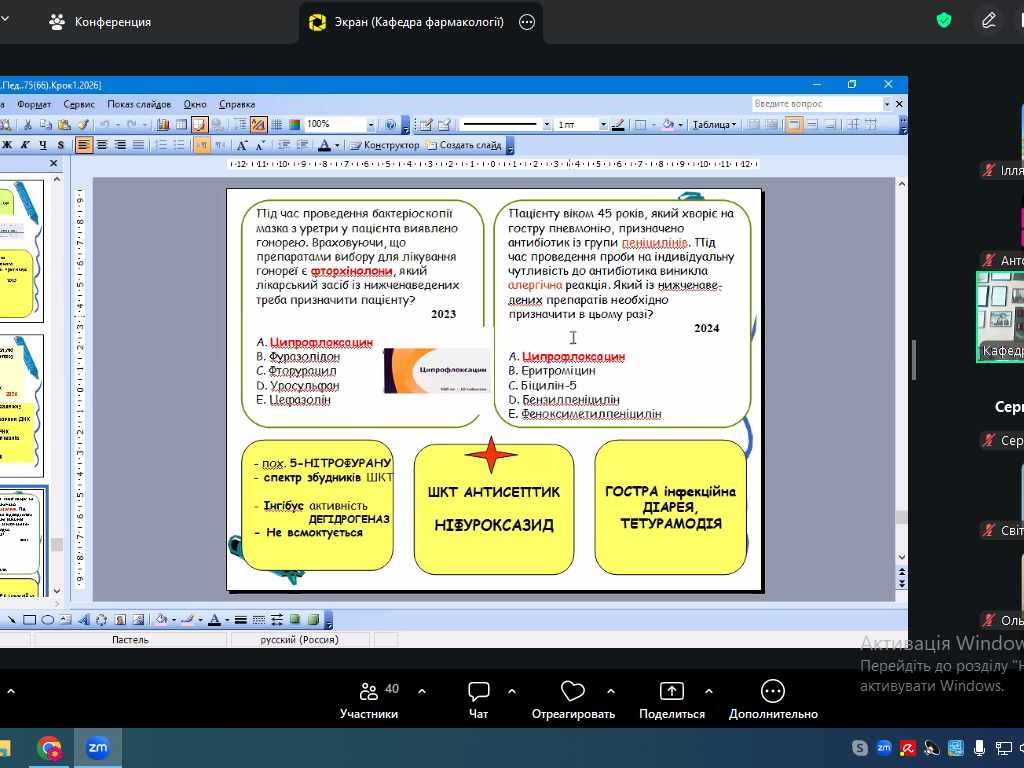1024x768 pixels.
Task: Close the slide thumbnails pane with X
Action: pos(54,163)
